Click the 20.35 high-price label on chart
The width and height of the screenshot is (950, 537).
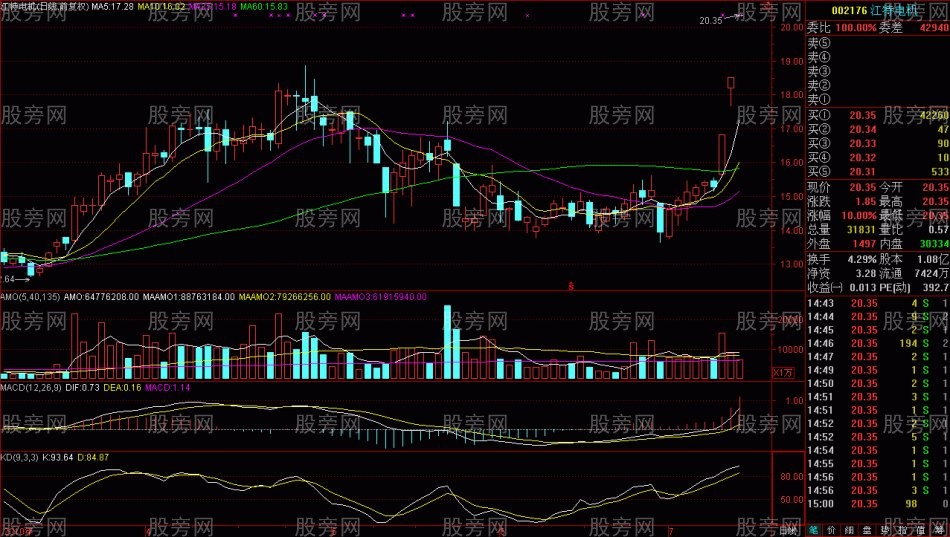[x=711, y=20]
